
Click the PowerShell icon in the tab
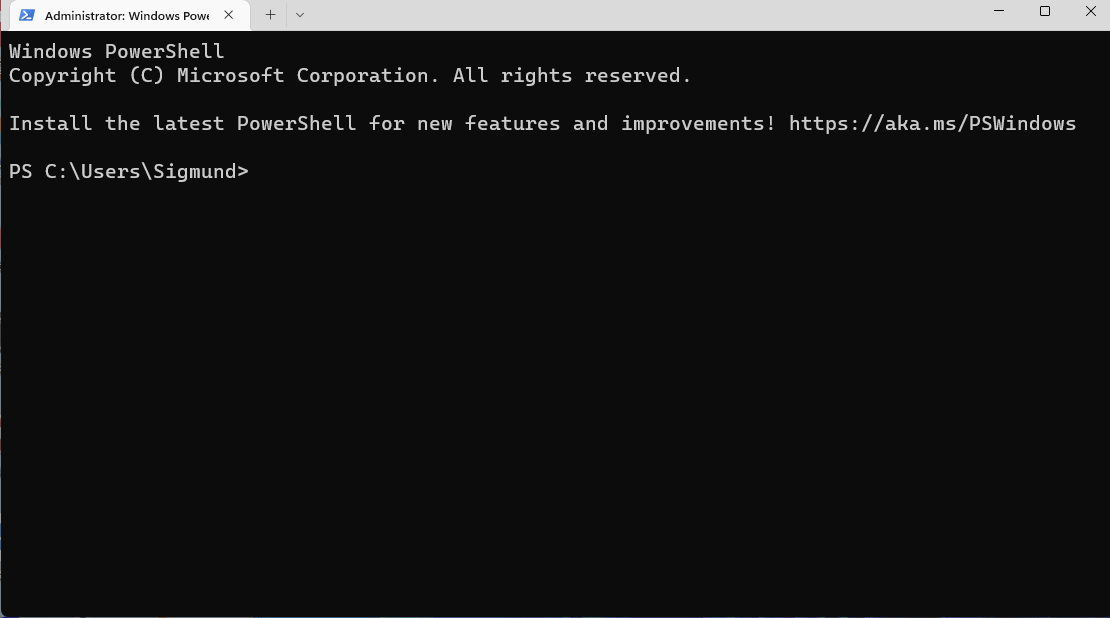tap(27, 15)
